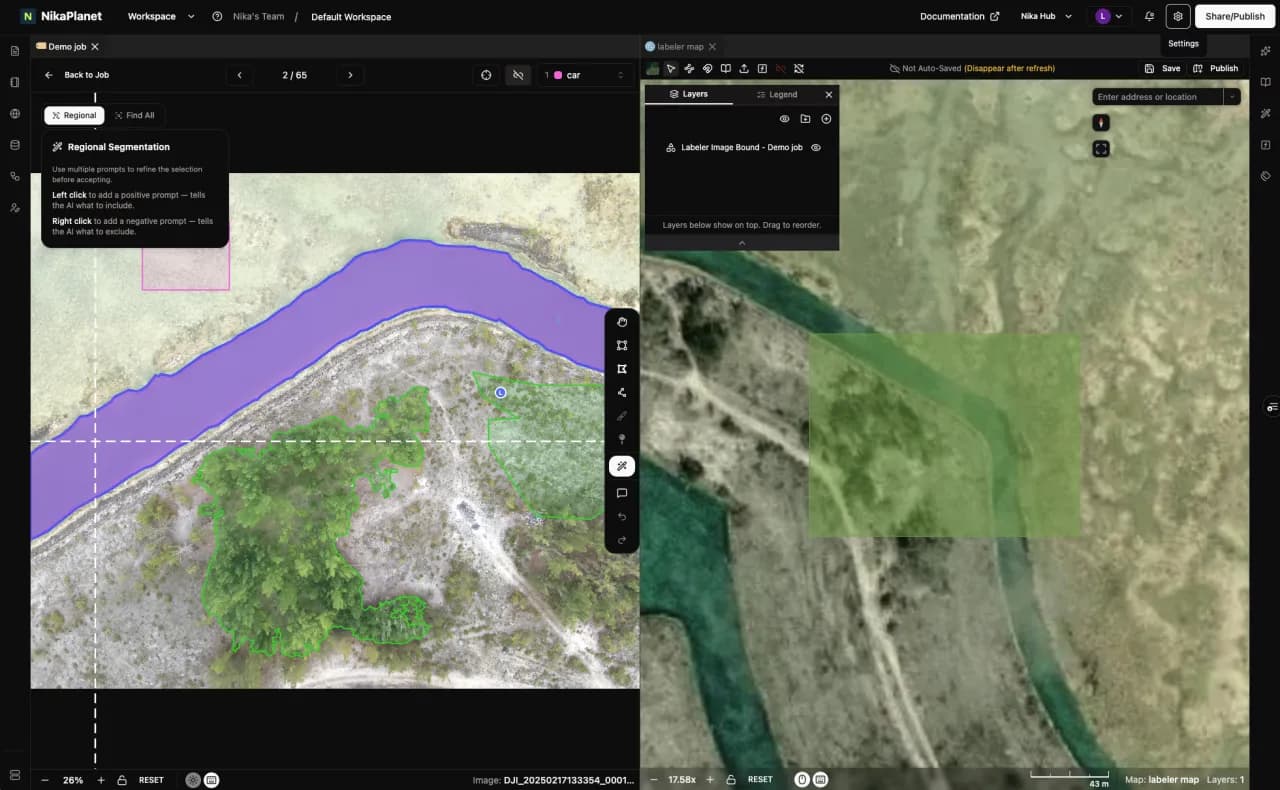Click the help icon next to Workspace
This screenshot has width=1280, height=790.
click(217, 16)
